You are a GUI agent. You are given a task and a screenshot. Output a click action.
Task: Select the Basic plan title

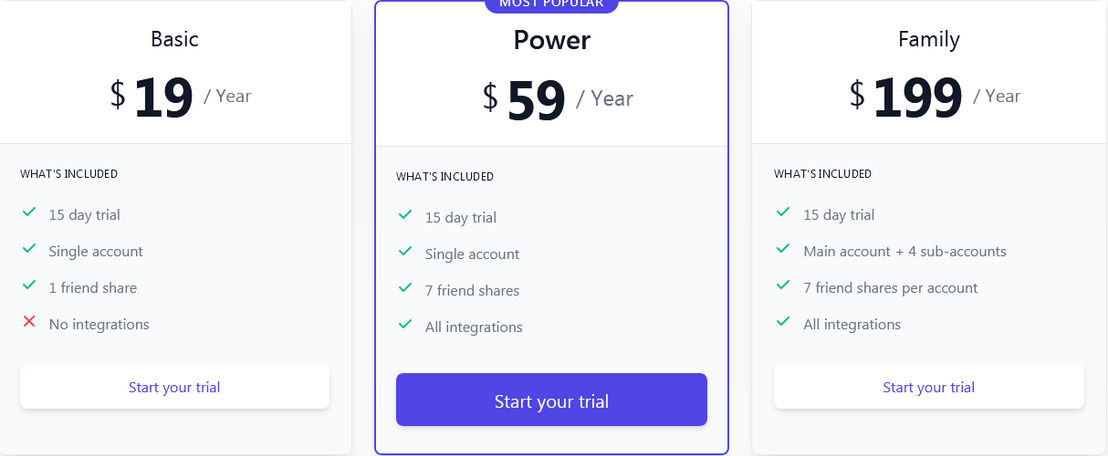tap(175, 39)
